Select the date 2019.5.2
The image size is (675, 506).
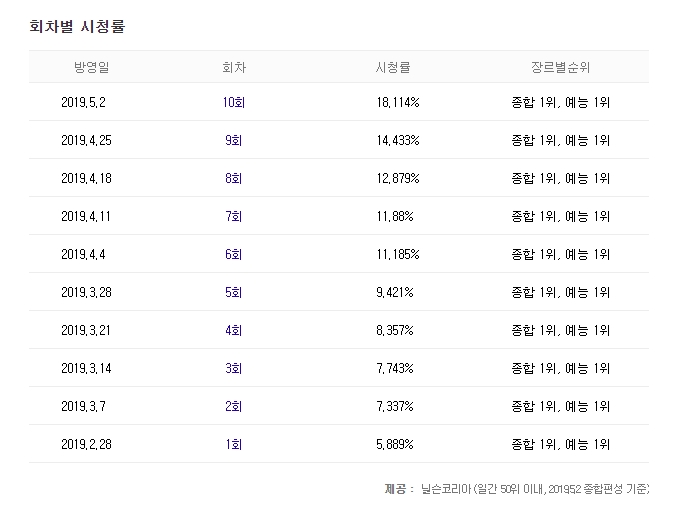pos(83,102)
